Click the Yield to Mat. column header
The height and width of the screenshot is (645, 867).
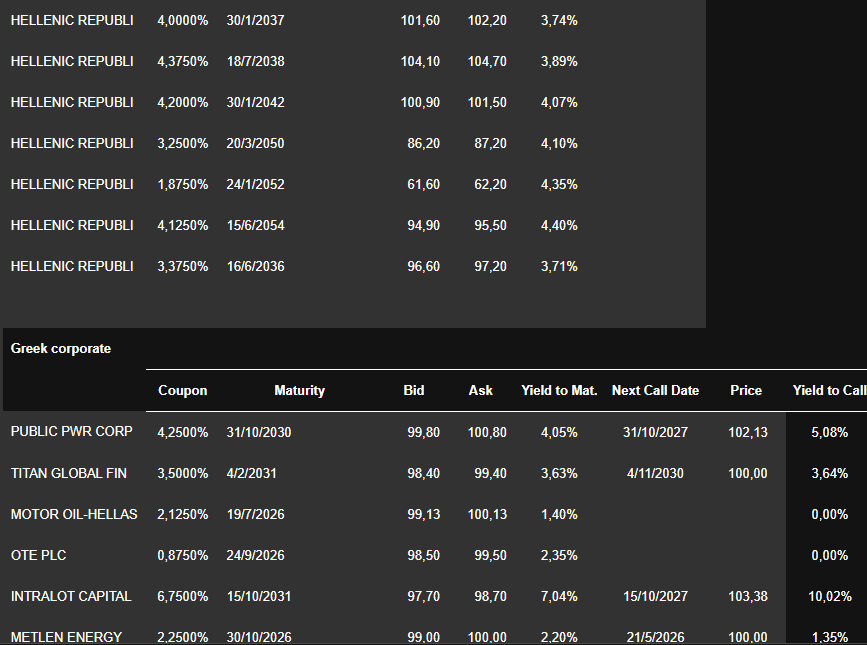(560, 391)
